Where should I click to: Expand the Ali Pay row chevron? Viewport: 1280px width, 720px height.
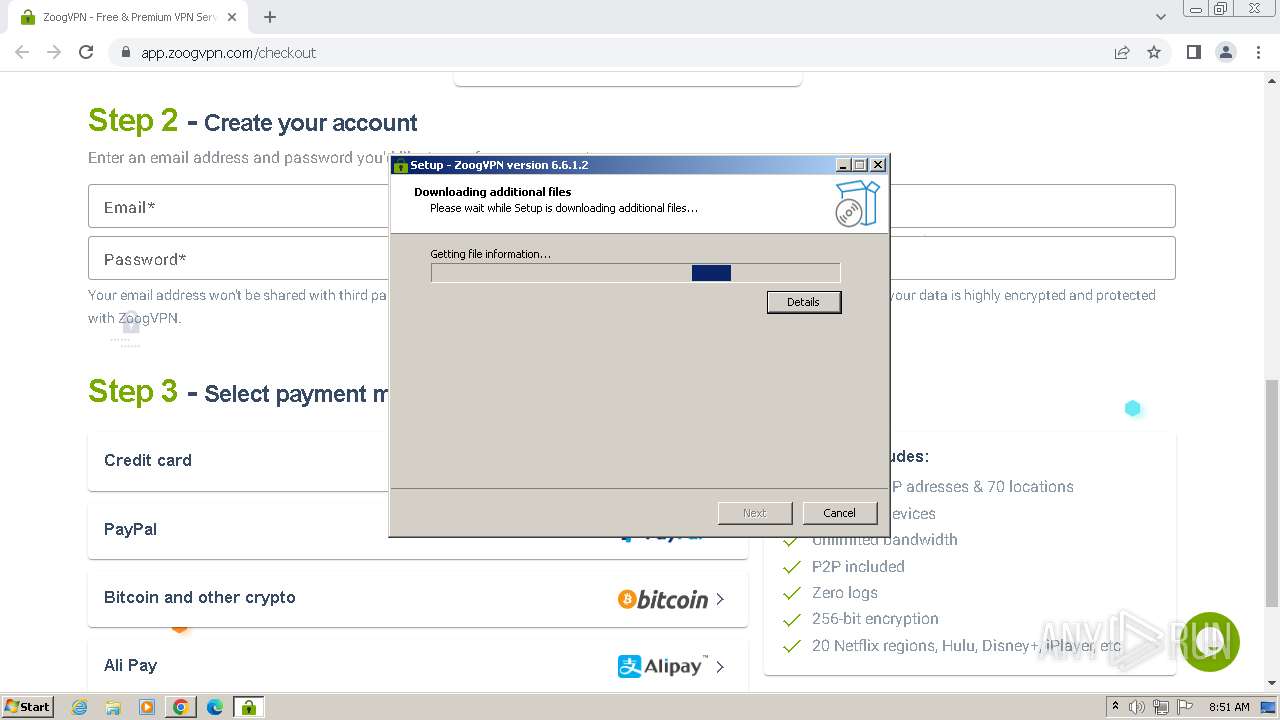[720, 666]
